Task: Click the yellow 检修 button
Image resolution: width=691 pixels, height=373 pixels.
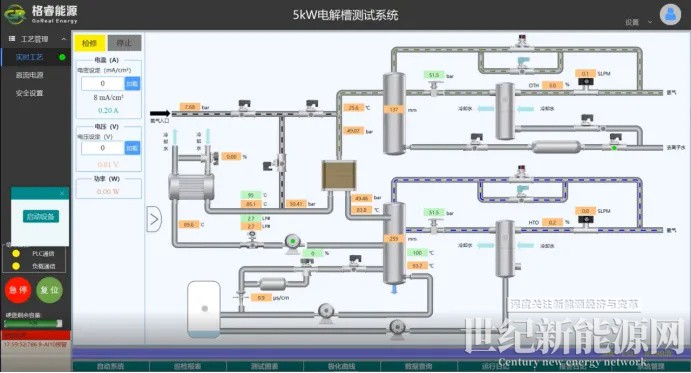Action: click(x=89, y=43)
